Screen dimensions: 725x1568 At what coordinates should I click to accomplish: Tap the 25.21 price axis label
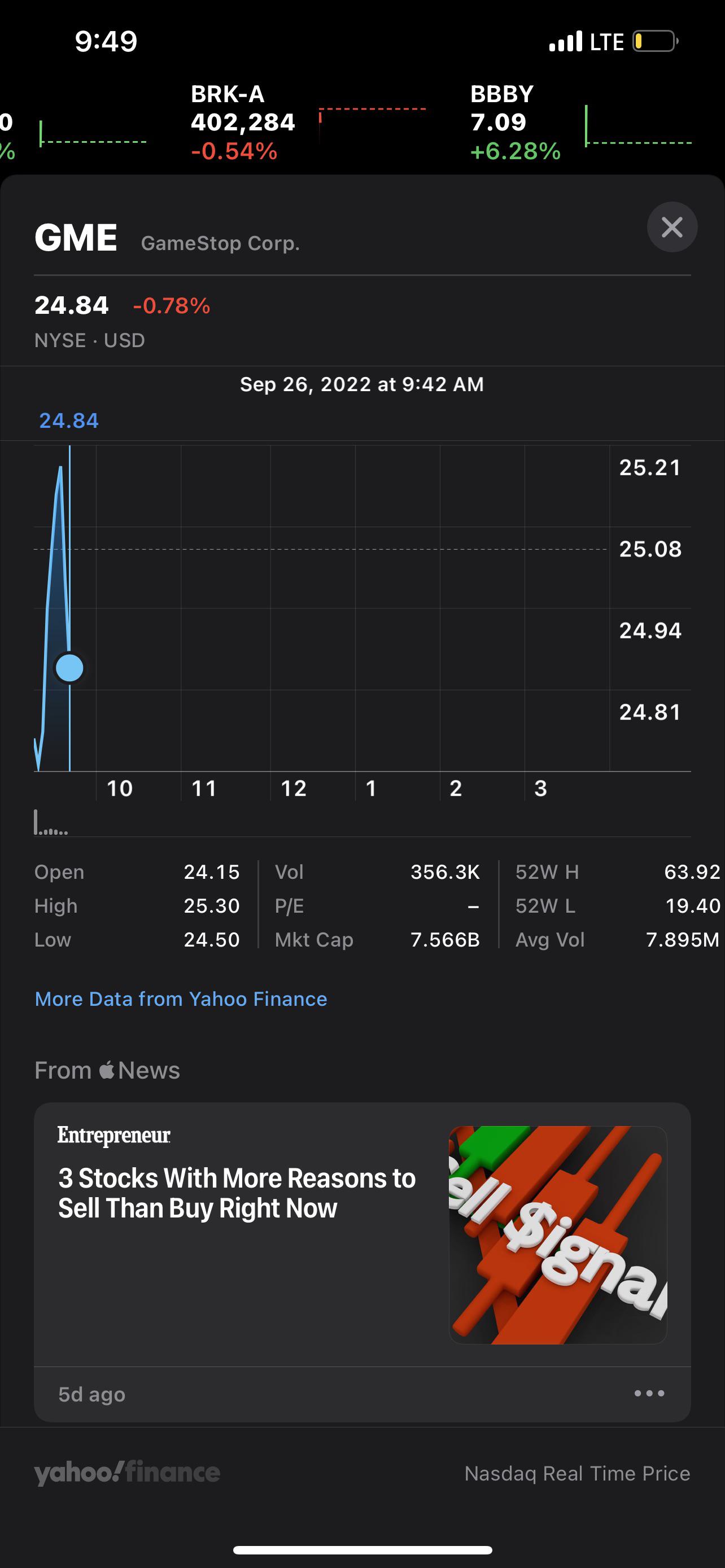[x=650, y=467]
